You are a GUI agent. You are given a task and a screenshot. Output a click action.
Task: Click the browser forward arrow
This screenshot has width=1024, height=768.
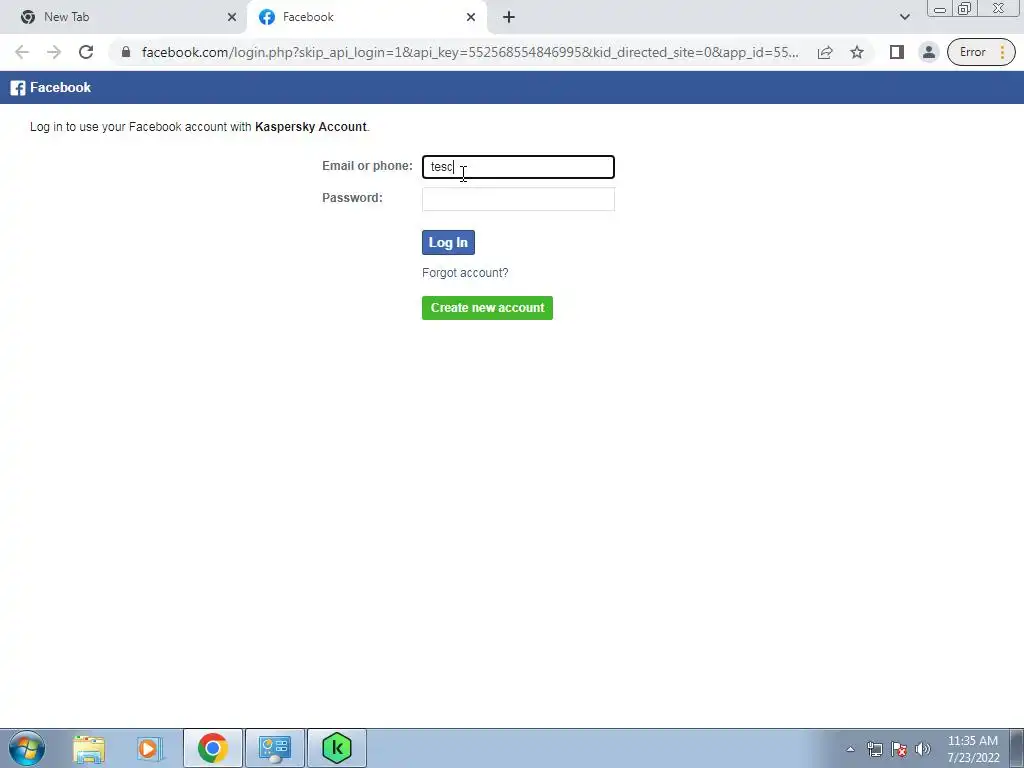[54, 52]
